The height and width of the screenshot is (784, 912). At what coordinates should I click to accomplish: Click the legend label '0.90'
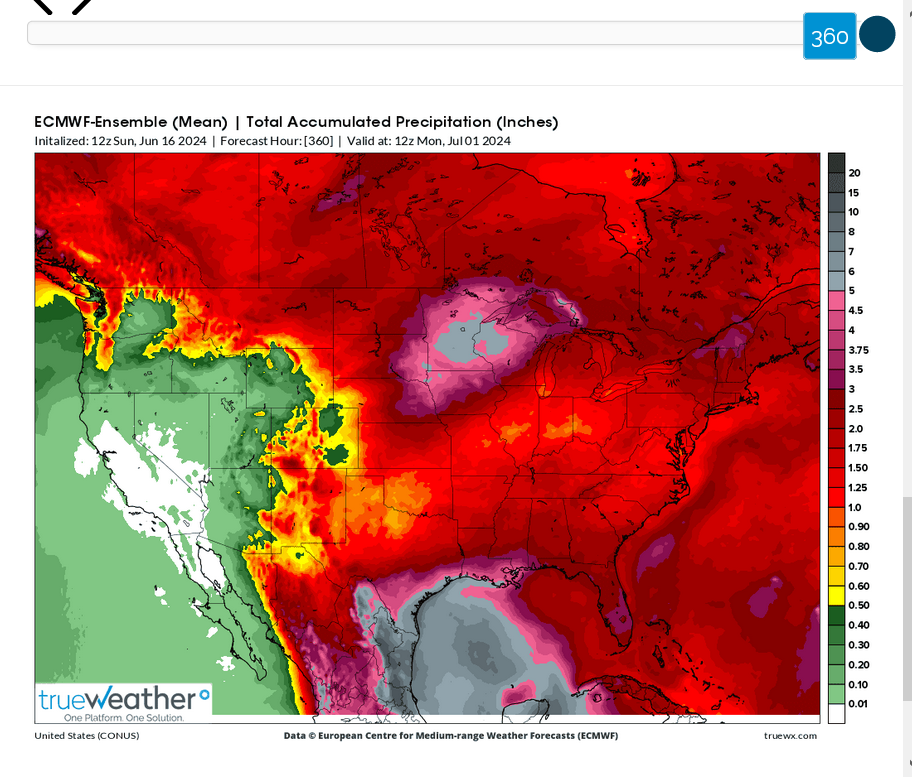[x=858, y=526]
